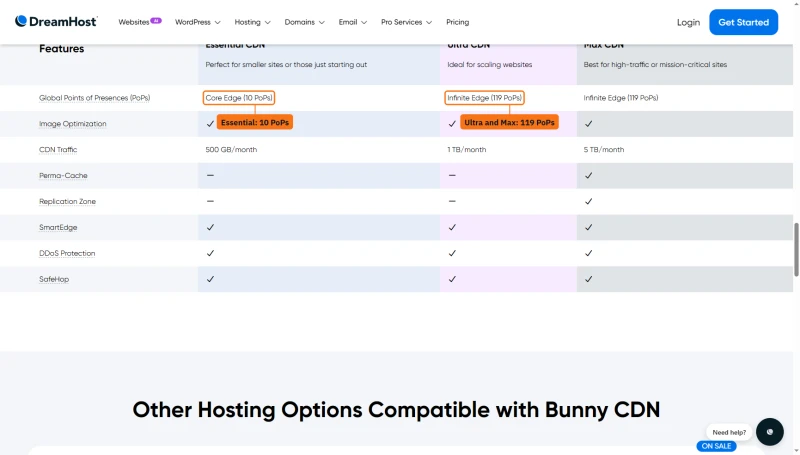Click the Need help? label
The height and width of the screenshot is (455, 800).
pyautogui.click(x=729, y=432)
